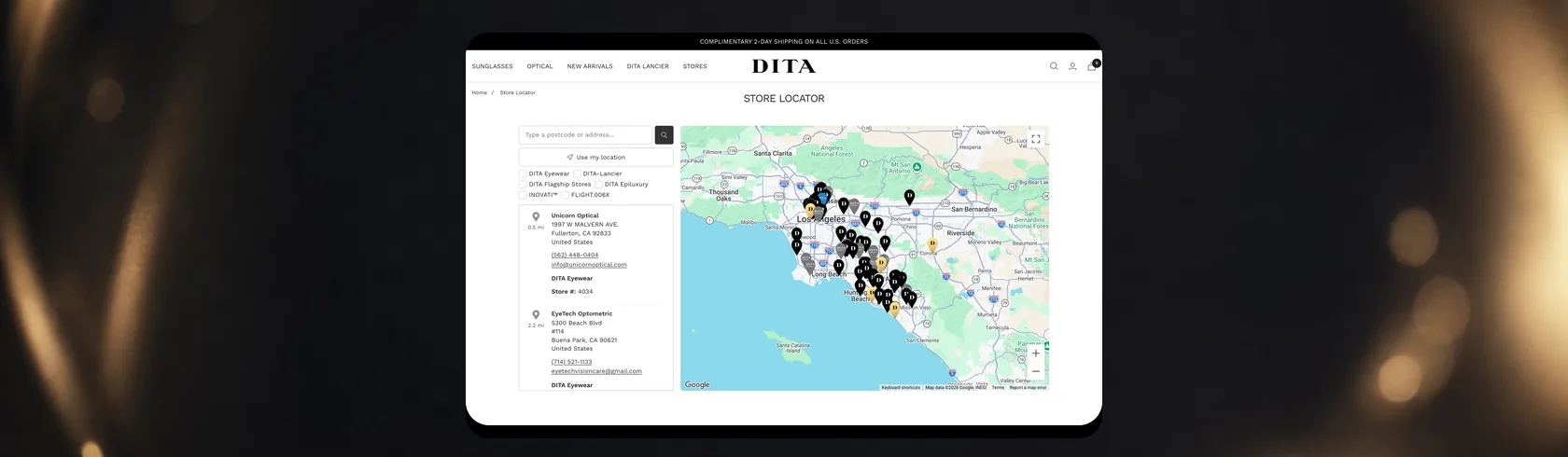Click the Riverside label on the map
The image size is (1568, 457).
960,233
